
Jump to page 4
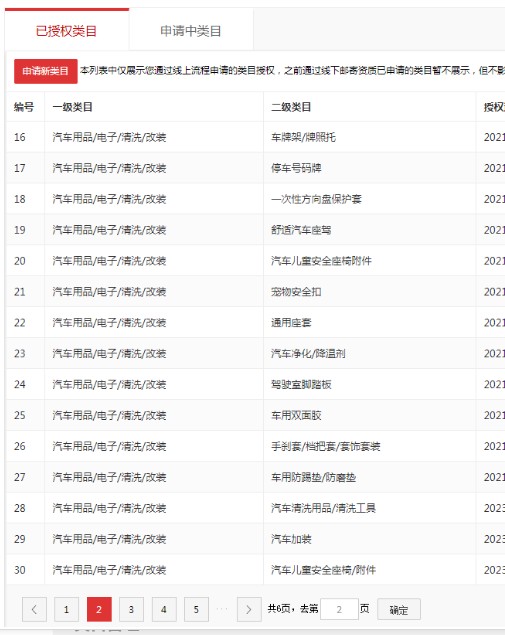click(164, 609)
